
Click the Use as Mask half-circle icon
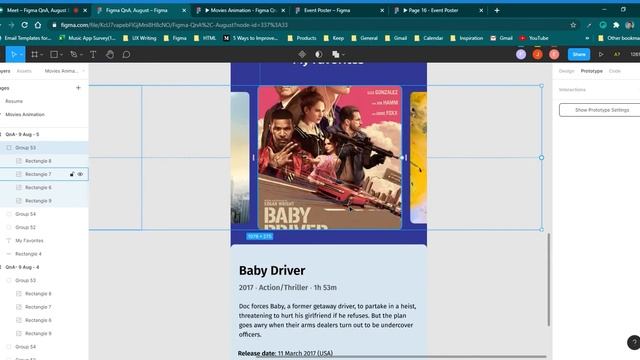pos(318,54)
